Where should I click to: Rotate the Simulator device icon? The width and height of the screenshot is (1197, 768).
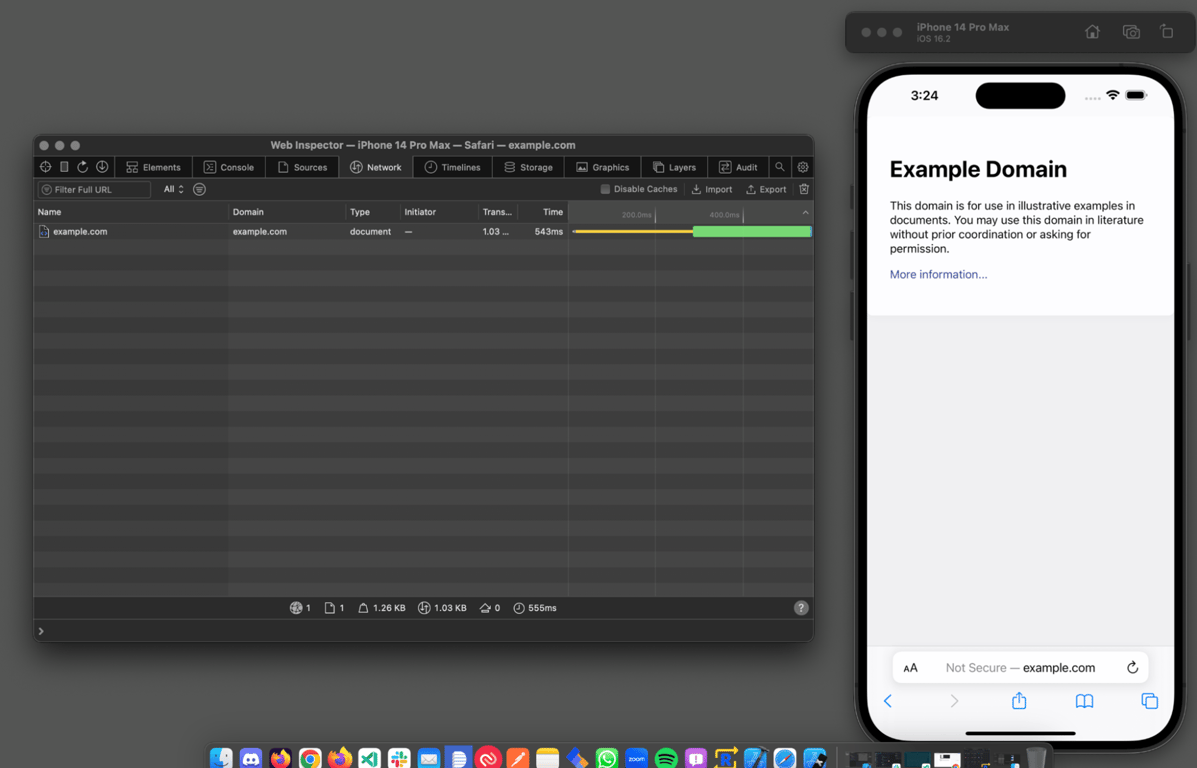[1166, 32]
